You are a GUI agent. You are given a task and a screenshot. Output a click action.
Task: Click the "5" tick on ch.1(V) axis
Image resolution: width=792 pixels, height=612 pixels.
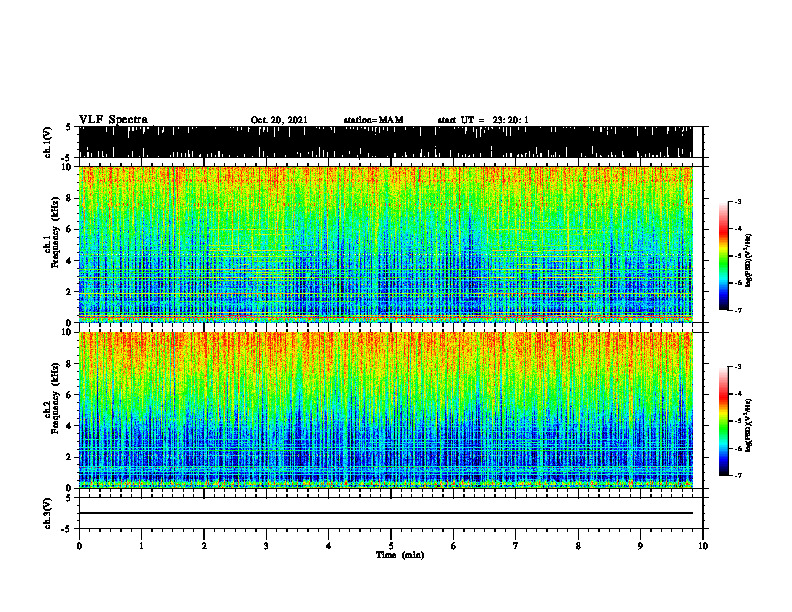pos(69,127)
